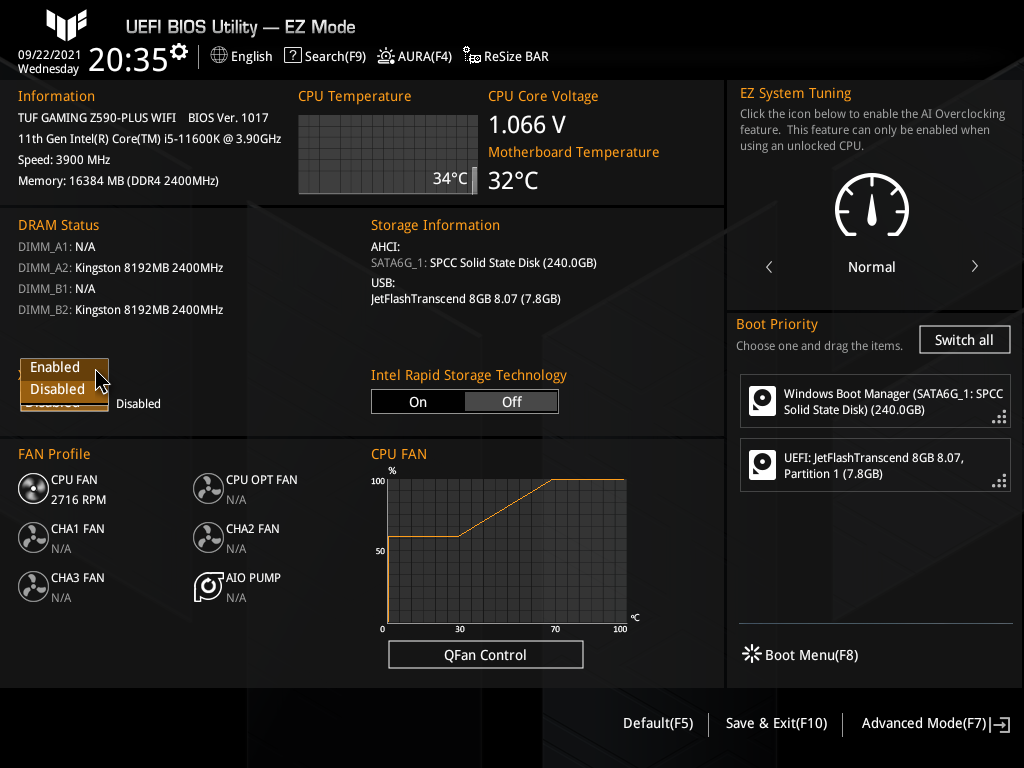The height and width of the screenshot is (768, 1024).
Task: Open AURA(F4) label
Action: (424, 57)
